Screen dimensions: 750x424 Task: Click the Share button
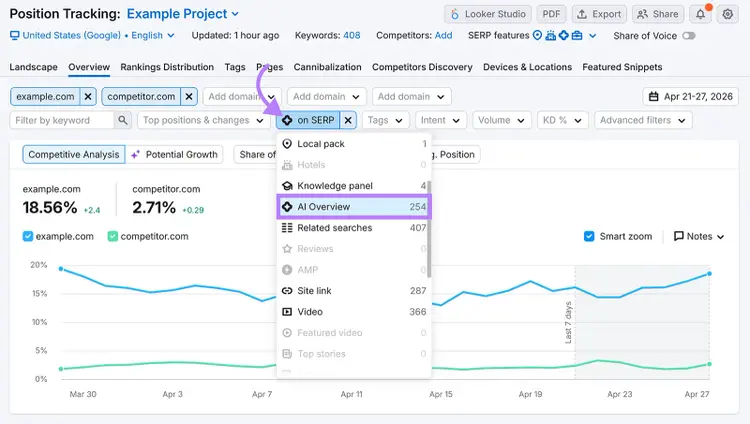click(658, 14)
